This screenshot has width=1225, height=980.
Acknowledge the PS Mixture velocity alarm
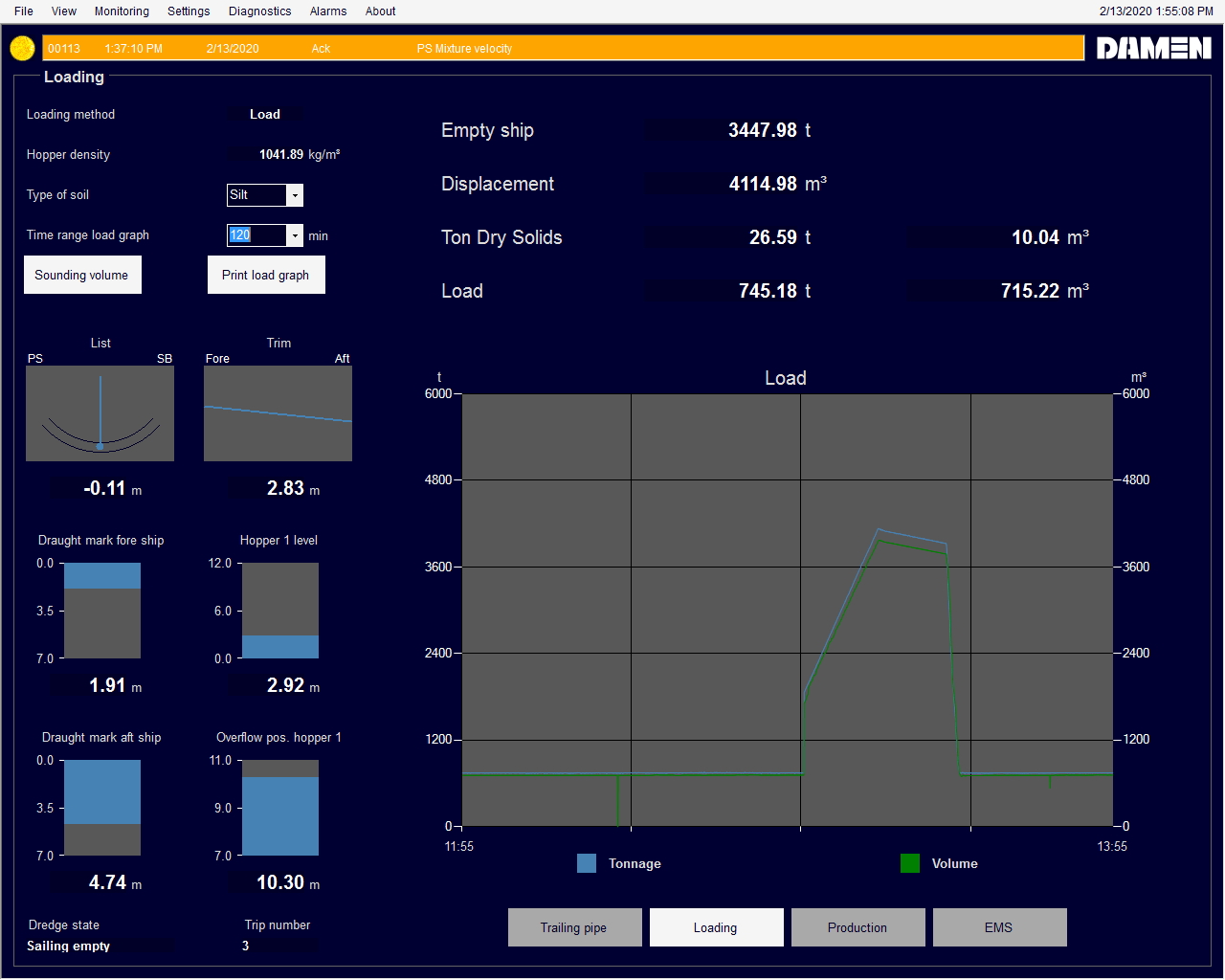click(x=321, y=48)
